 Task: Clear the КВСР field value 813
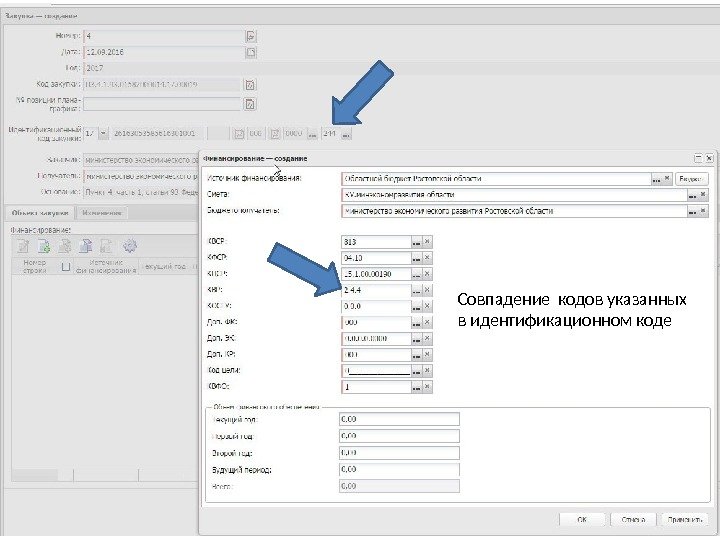coord(428,242)
